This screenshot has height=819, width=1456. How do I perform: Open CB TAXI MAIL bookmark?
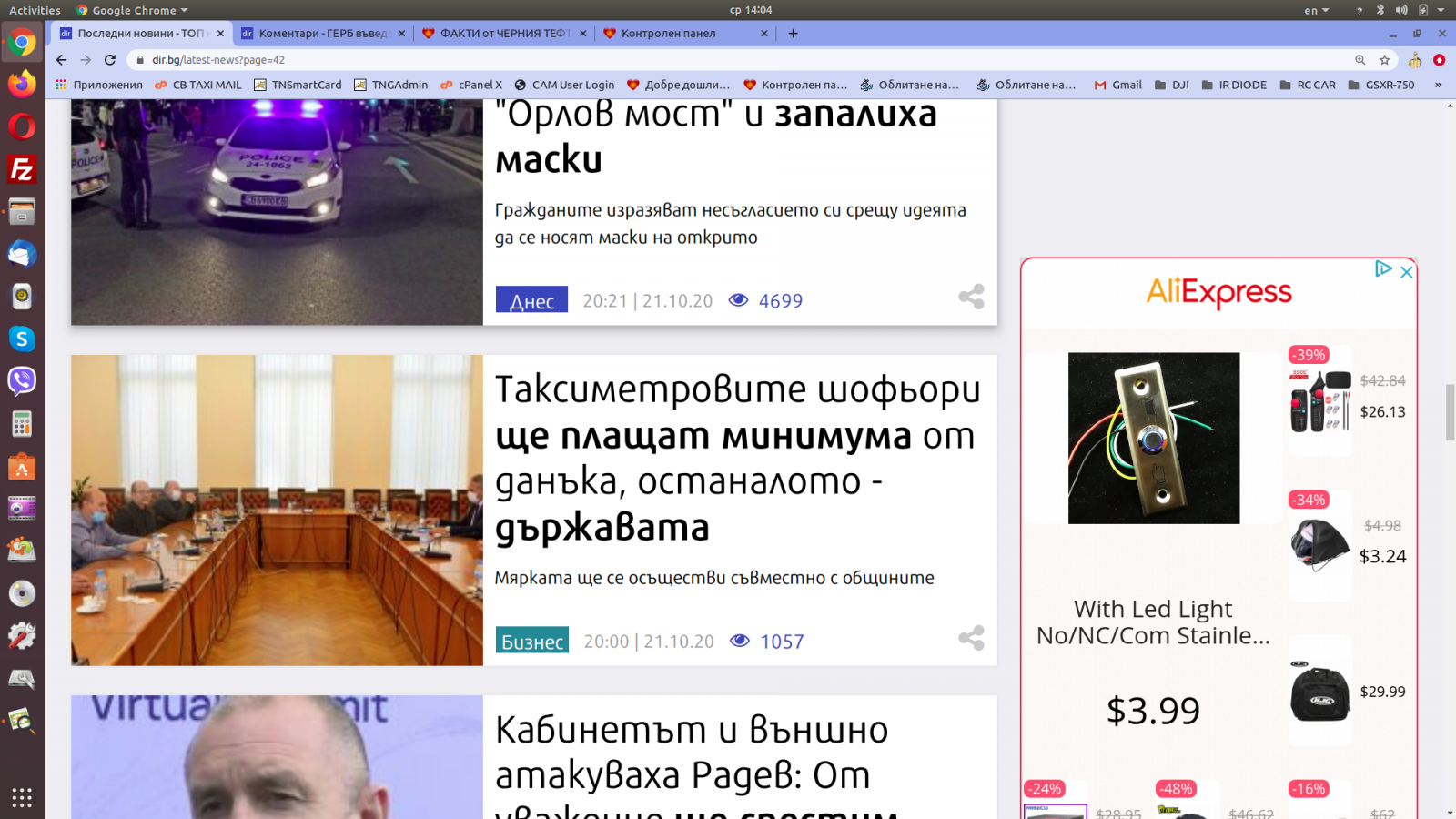pyautogui.click(x=198, y=85)
